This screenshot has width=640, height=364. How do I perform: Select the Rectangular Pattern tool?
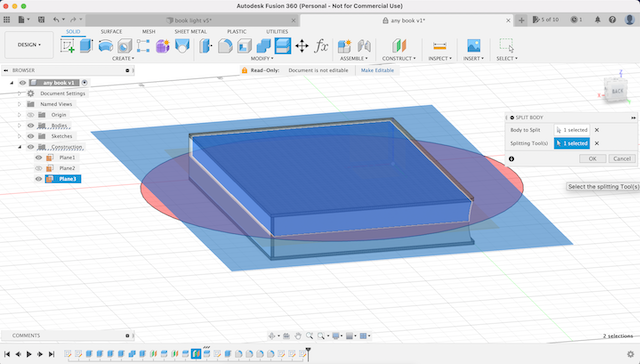coord(143,46)
